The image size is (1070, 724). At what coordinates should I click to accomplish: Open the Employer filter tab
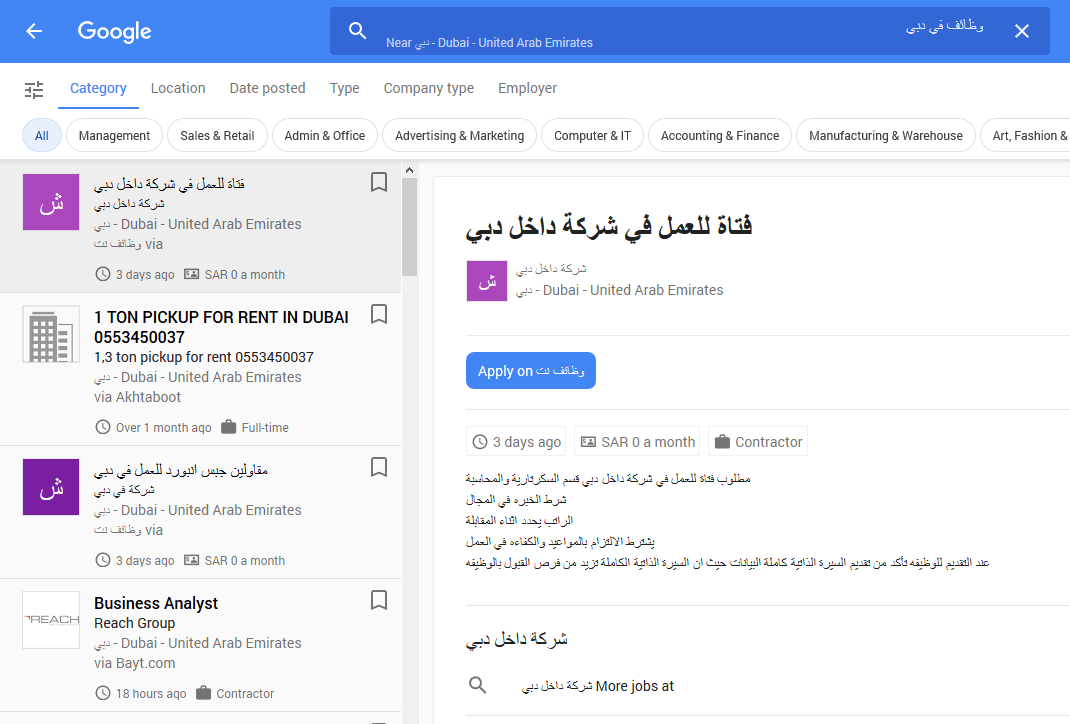click(527, 88)
